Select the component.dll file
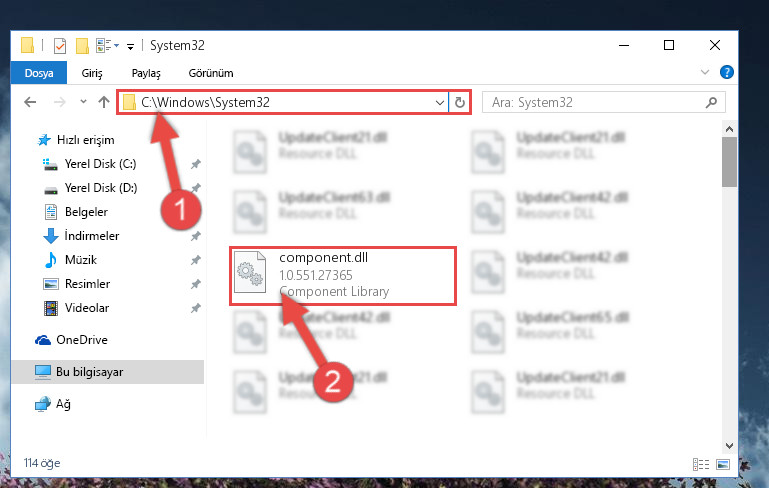This screenshot has height=488, width=769. (343, 276)
